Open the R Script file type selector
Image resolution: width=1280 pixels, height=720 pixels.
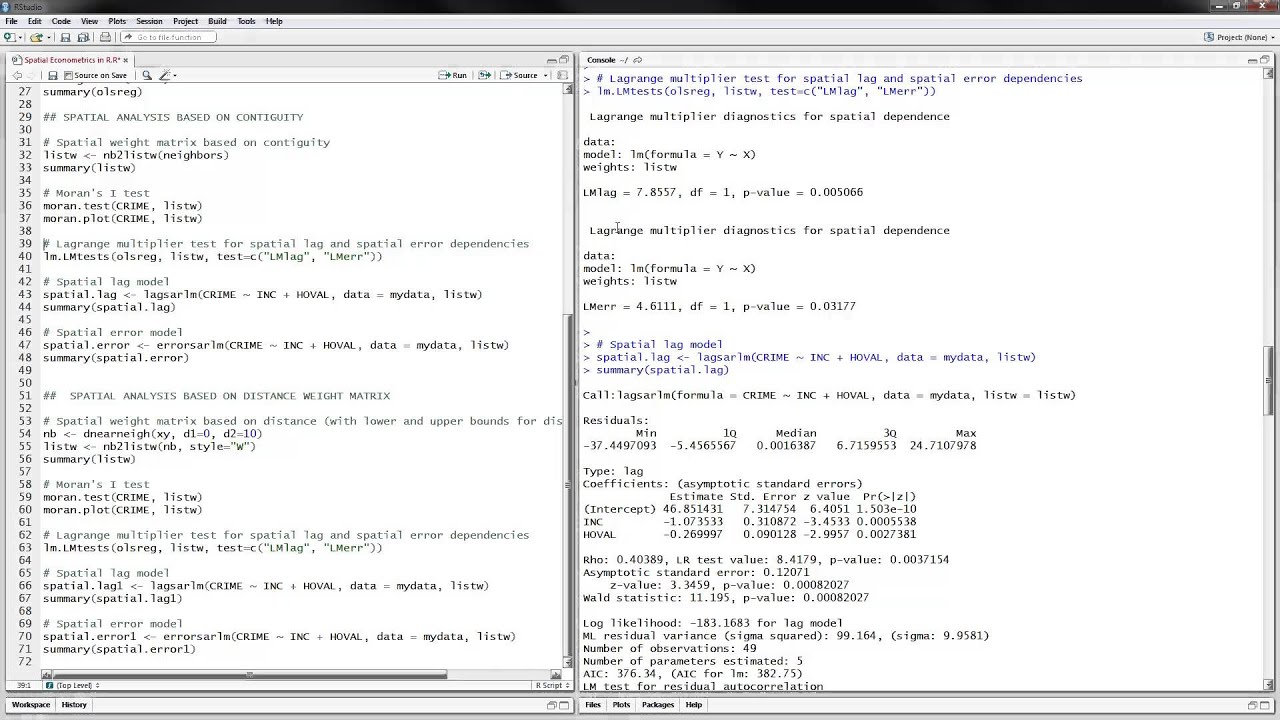click(x=552, y=685)
